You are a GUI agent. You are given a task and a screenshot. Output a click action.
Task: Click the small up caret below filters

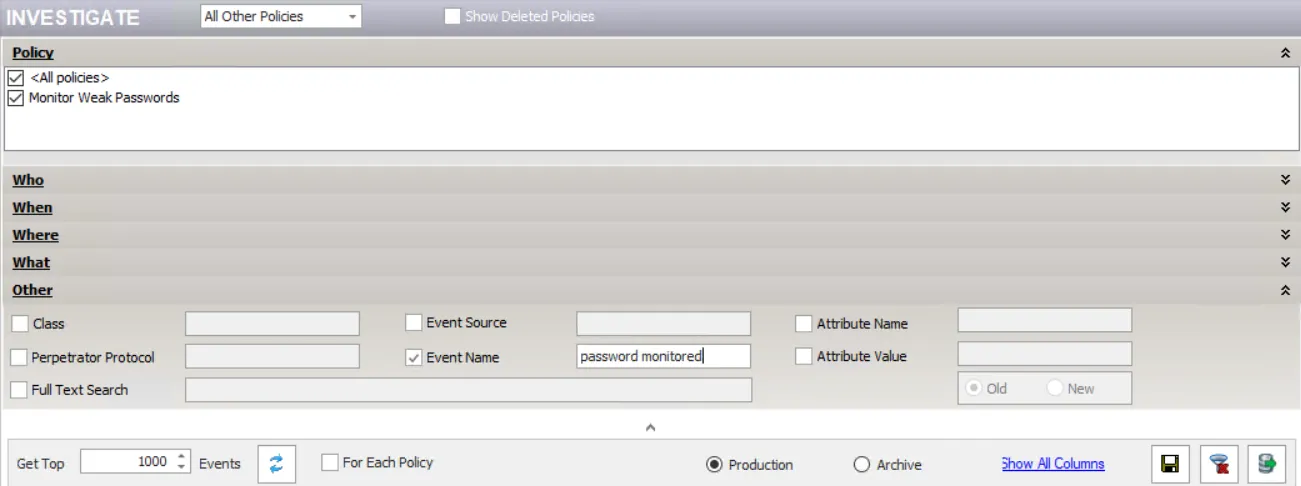click(x=650, y=427)
